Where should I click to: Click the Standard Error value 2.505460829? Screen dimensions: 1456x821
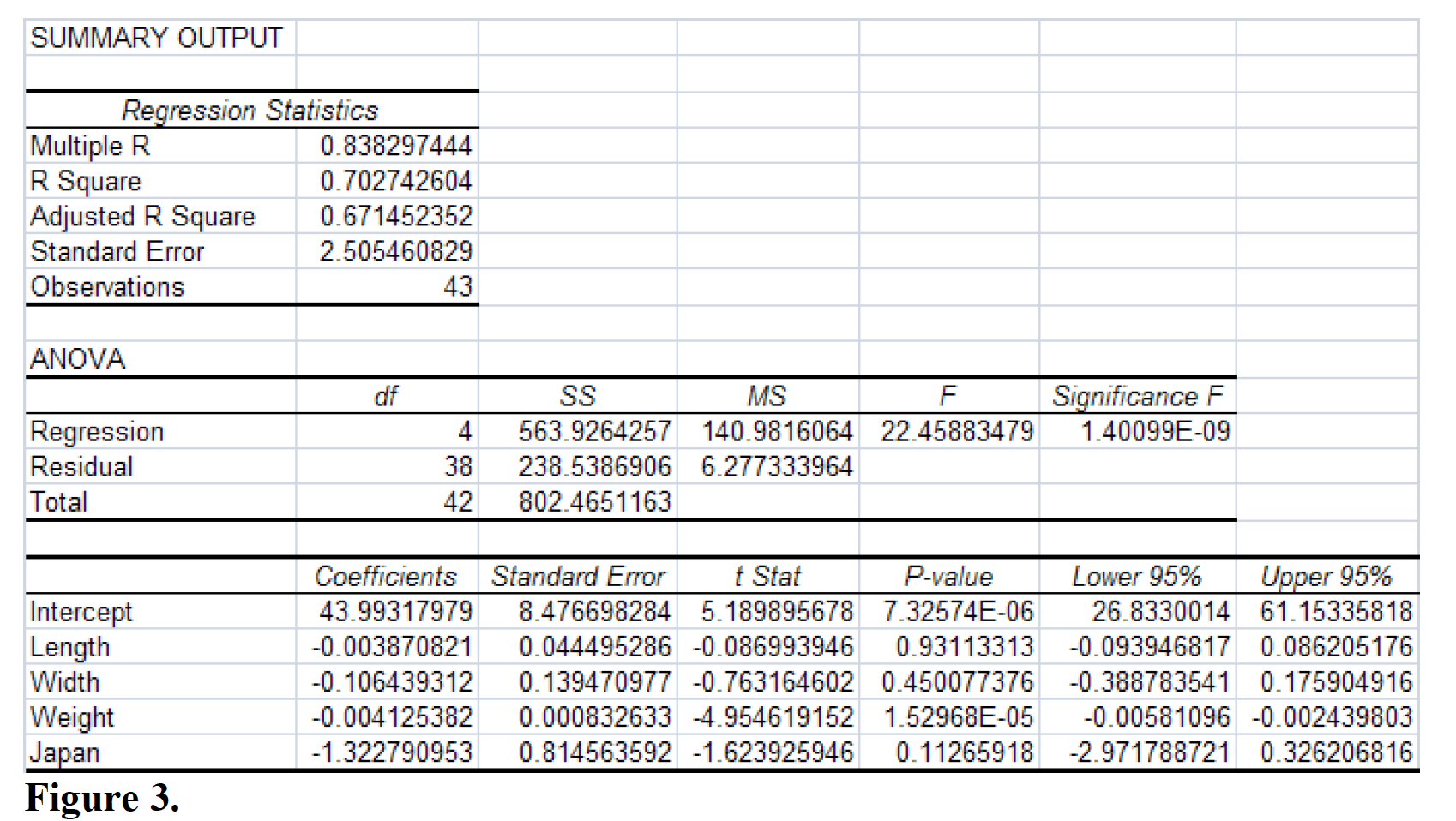394,251
